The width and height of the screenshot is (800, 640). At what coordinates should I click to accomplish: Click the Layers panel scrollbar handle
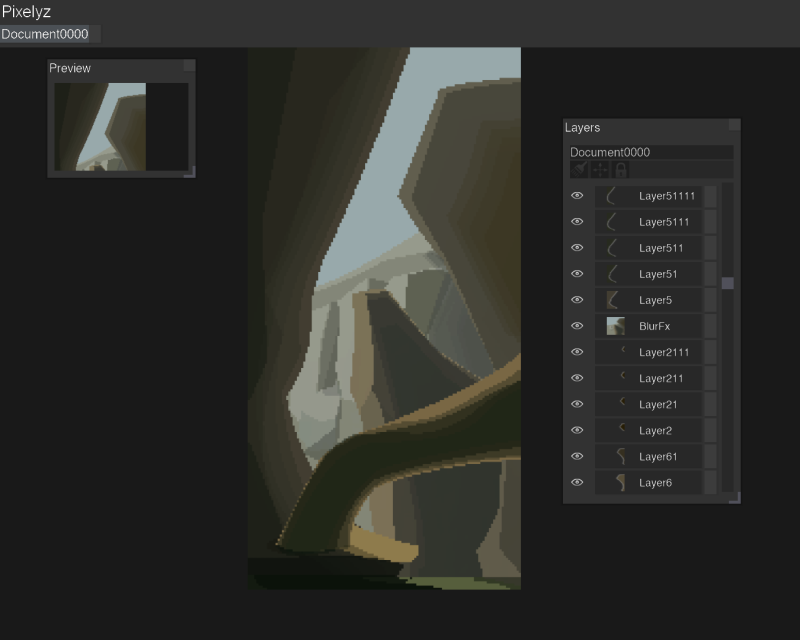click(728, 283)
